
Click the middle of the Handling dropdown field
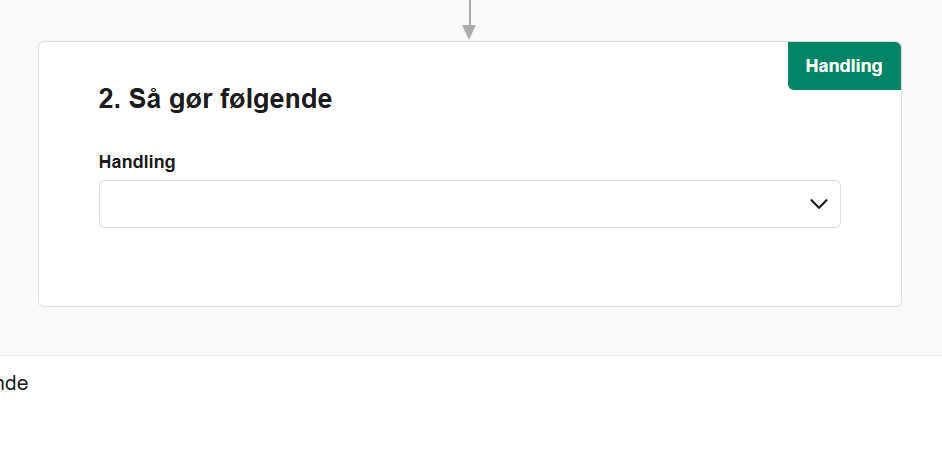pyautogui.click(x=469, y=204)
